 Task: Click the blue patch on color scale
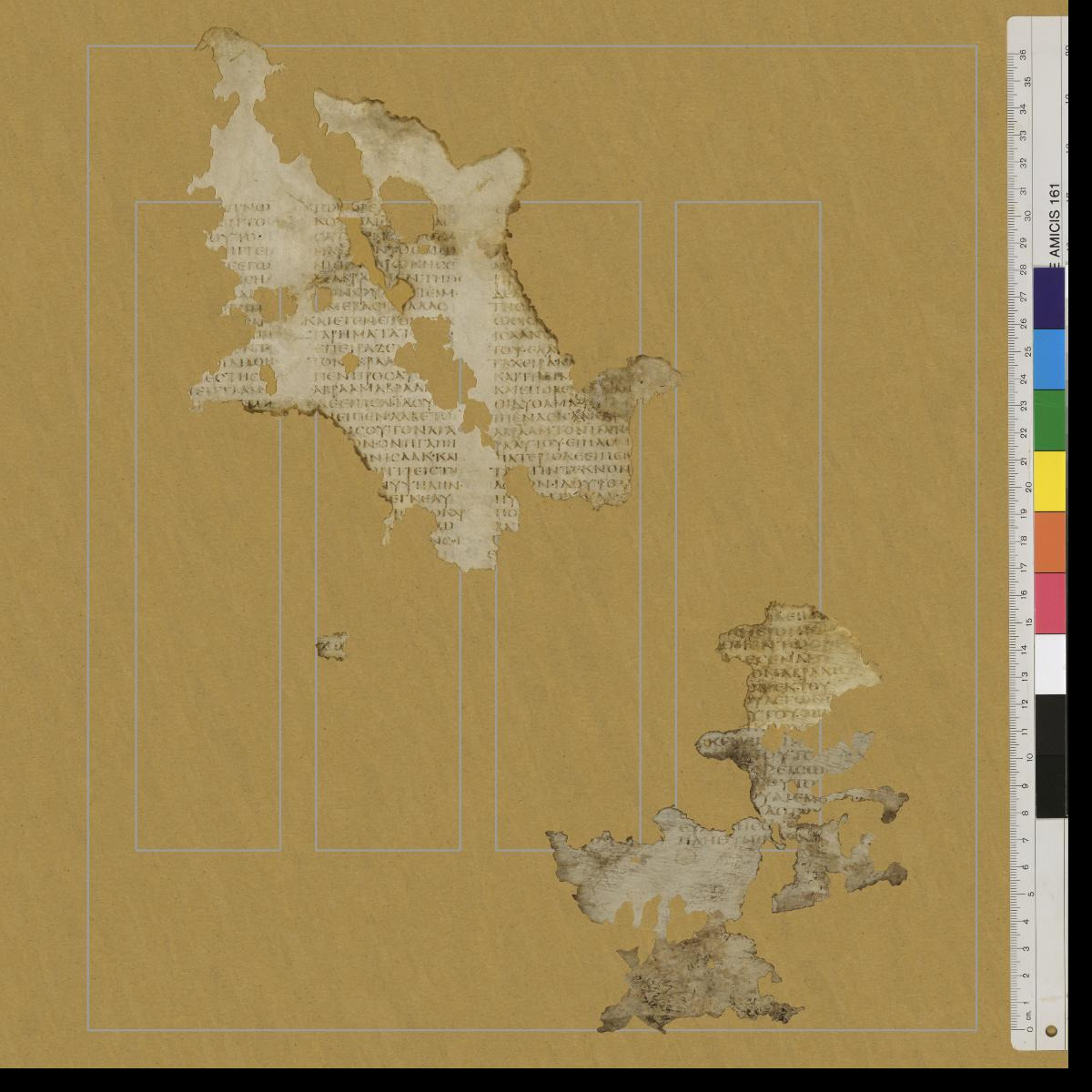click(1049, 359)
